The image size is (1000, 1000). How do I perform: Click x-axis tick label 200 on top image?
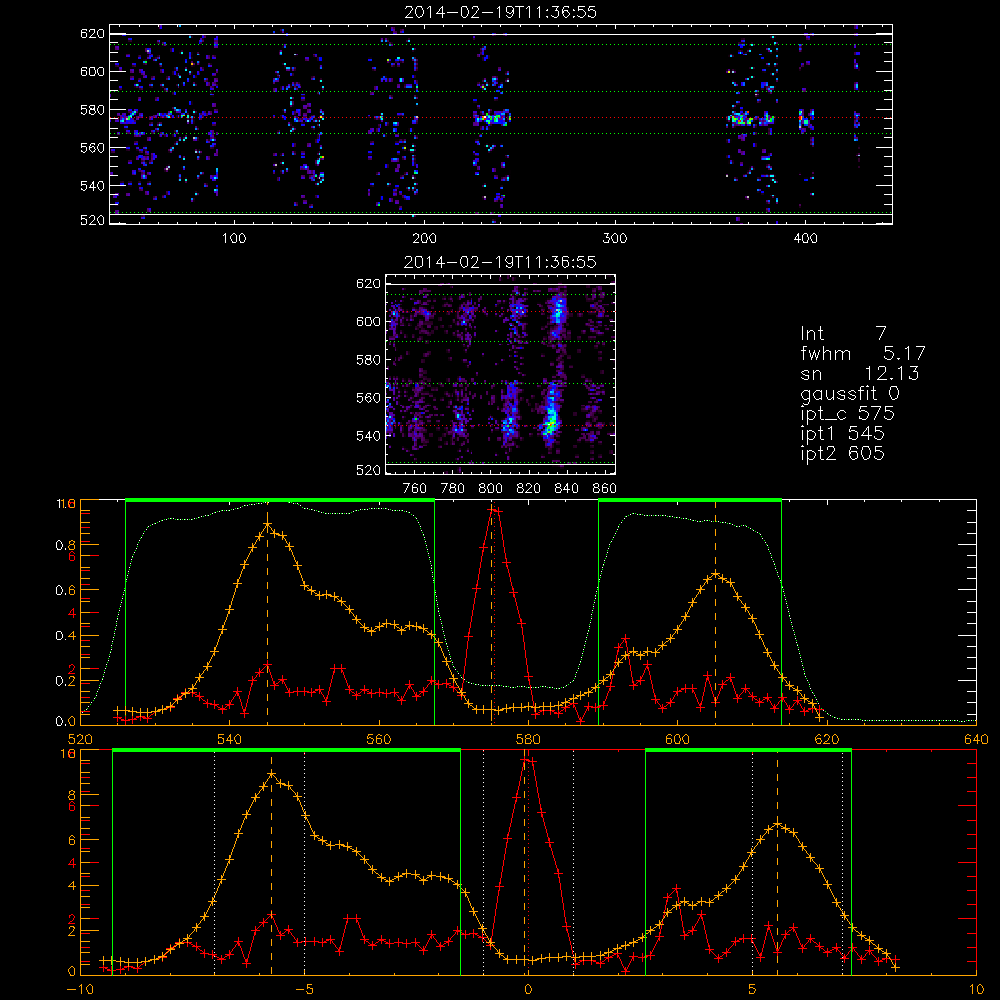coord(424,239)
